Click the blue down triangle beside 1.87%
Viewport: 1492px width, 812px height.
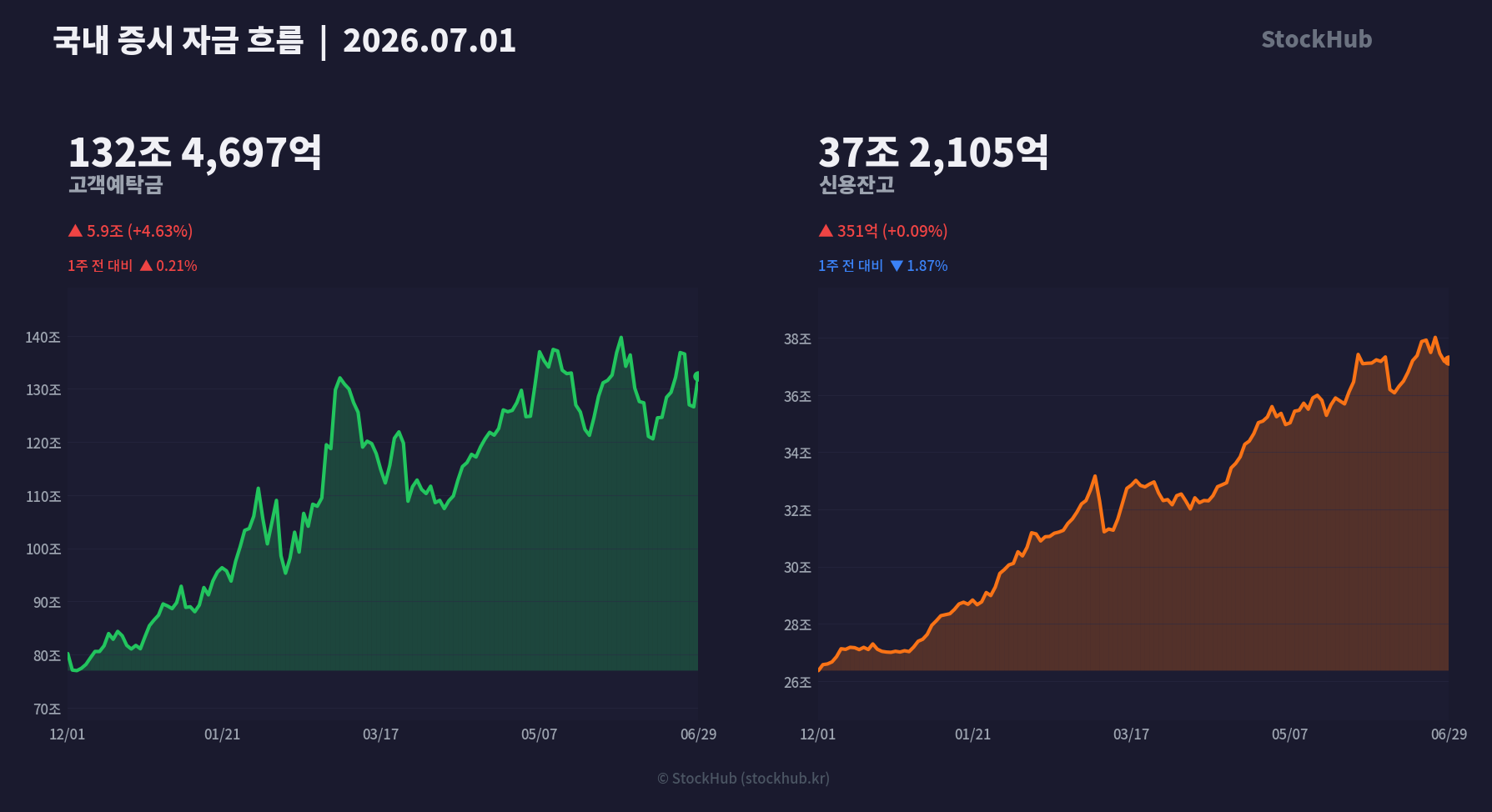point(897,266)
